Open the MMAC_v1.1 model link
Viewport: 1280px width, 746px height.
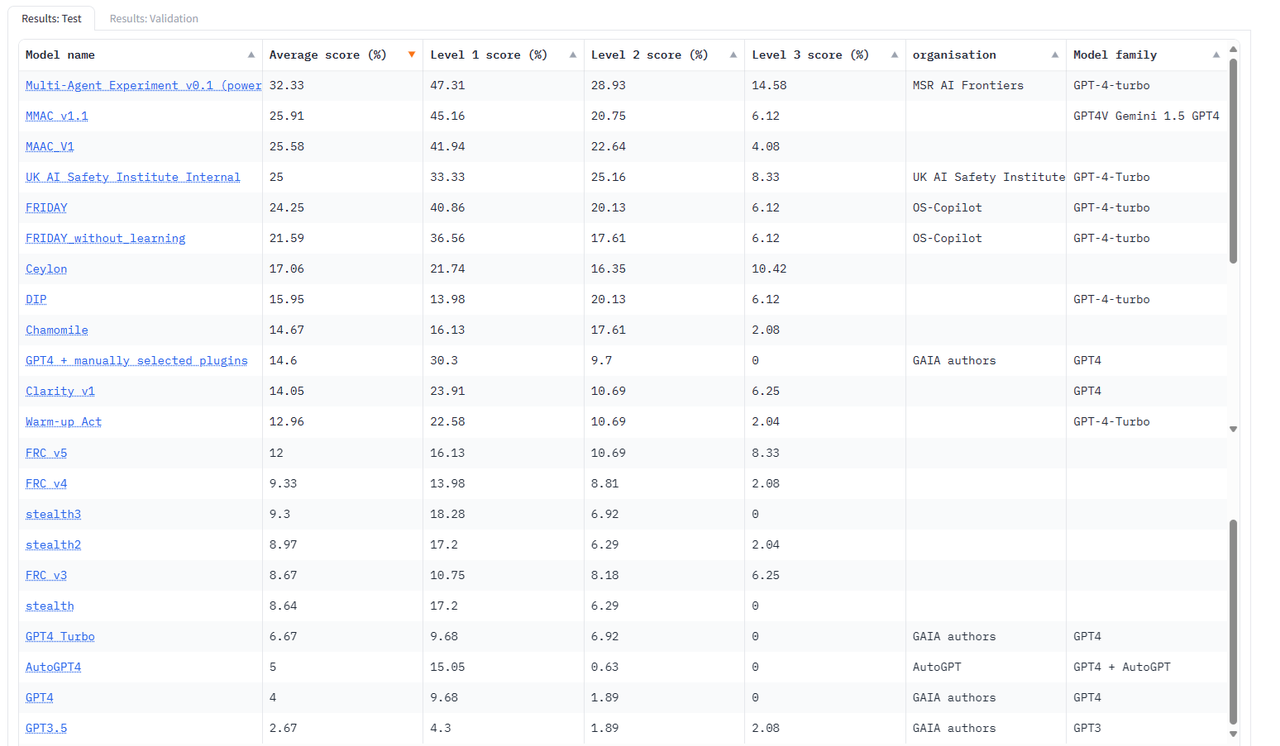point(57,116)
